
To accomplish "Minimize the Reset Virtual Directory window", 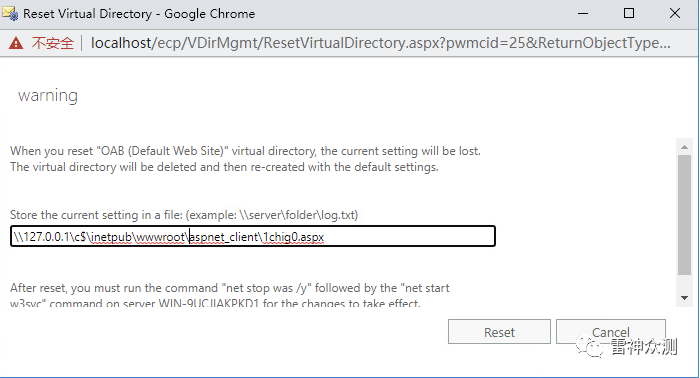I will pos(583,13).
